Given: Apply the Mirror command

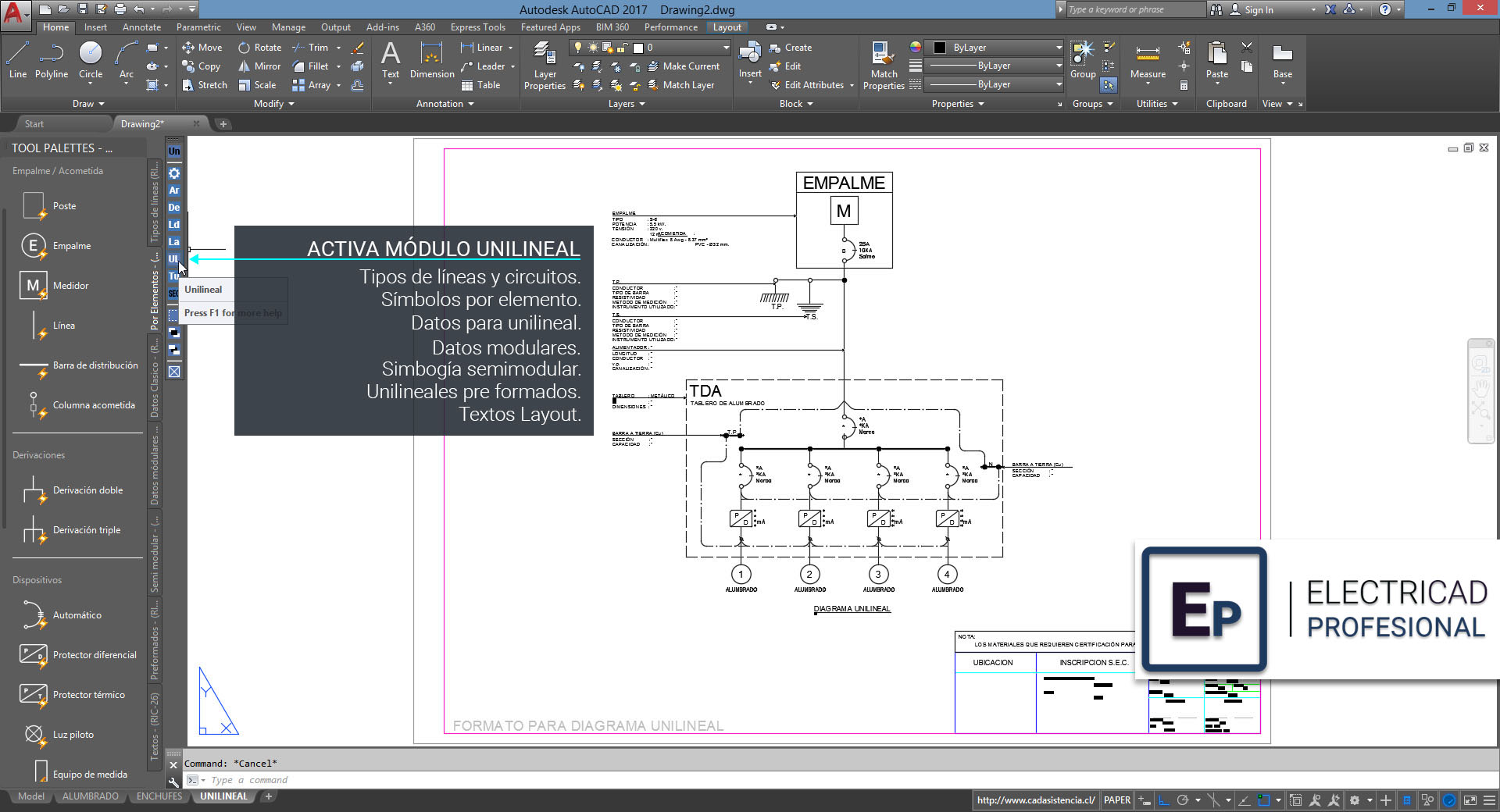Looking at the screenshot, I should [x=259, y=66].
